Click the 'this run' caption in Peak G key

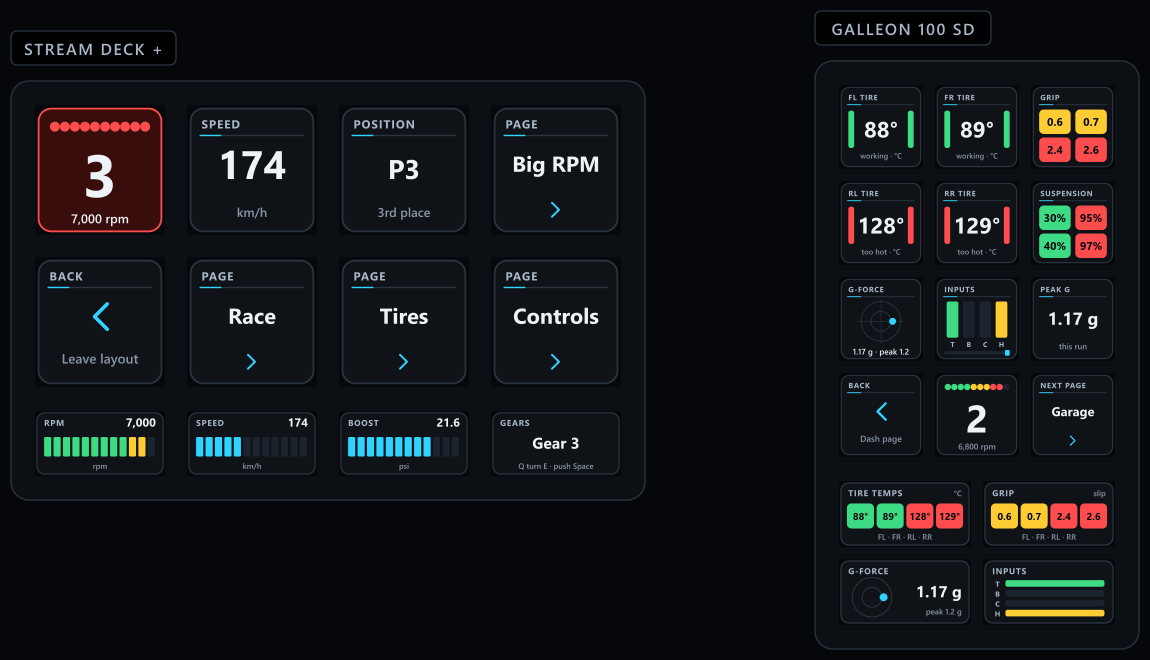click(1073, 347)
